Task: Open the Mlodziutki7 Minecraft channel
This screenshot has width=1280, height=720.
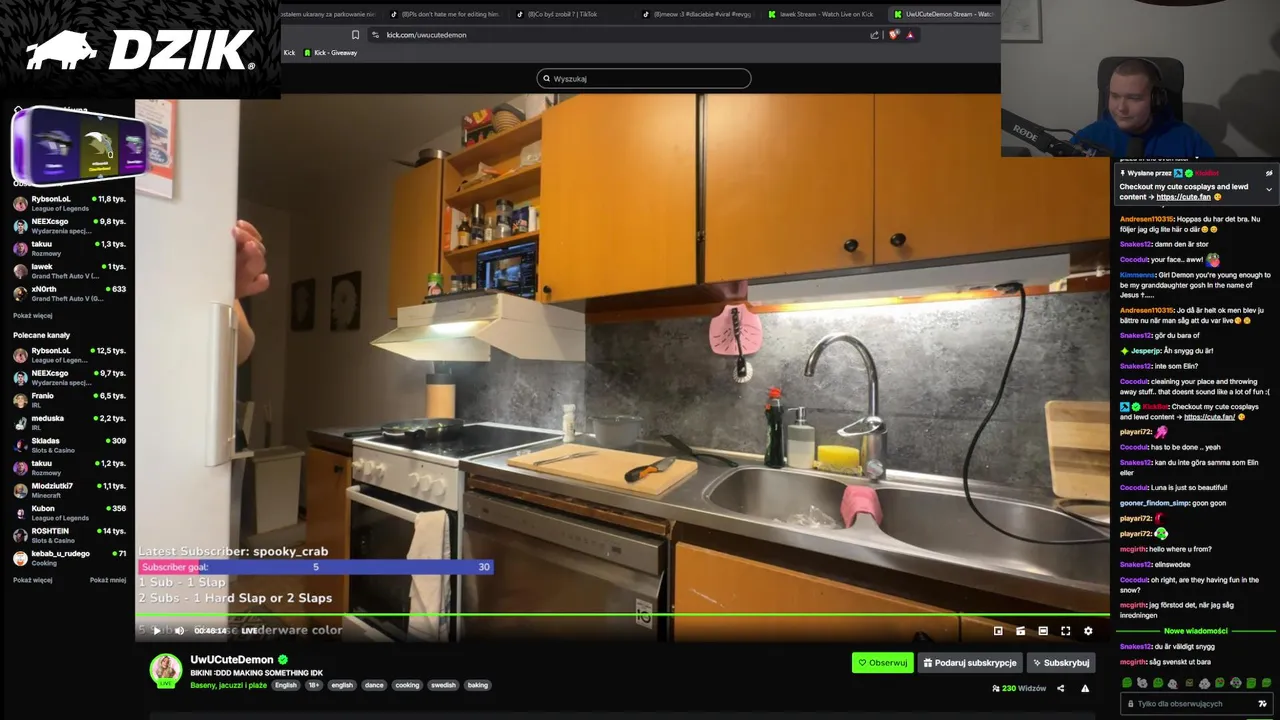Action: pos(70,490)
